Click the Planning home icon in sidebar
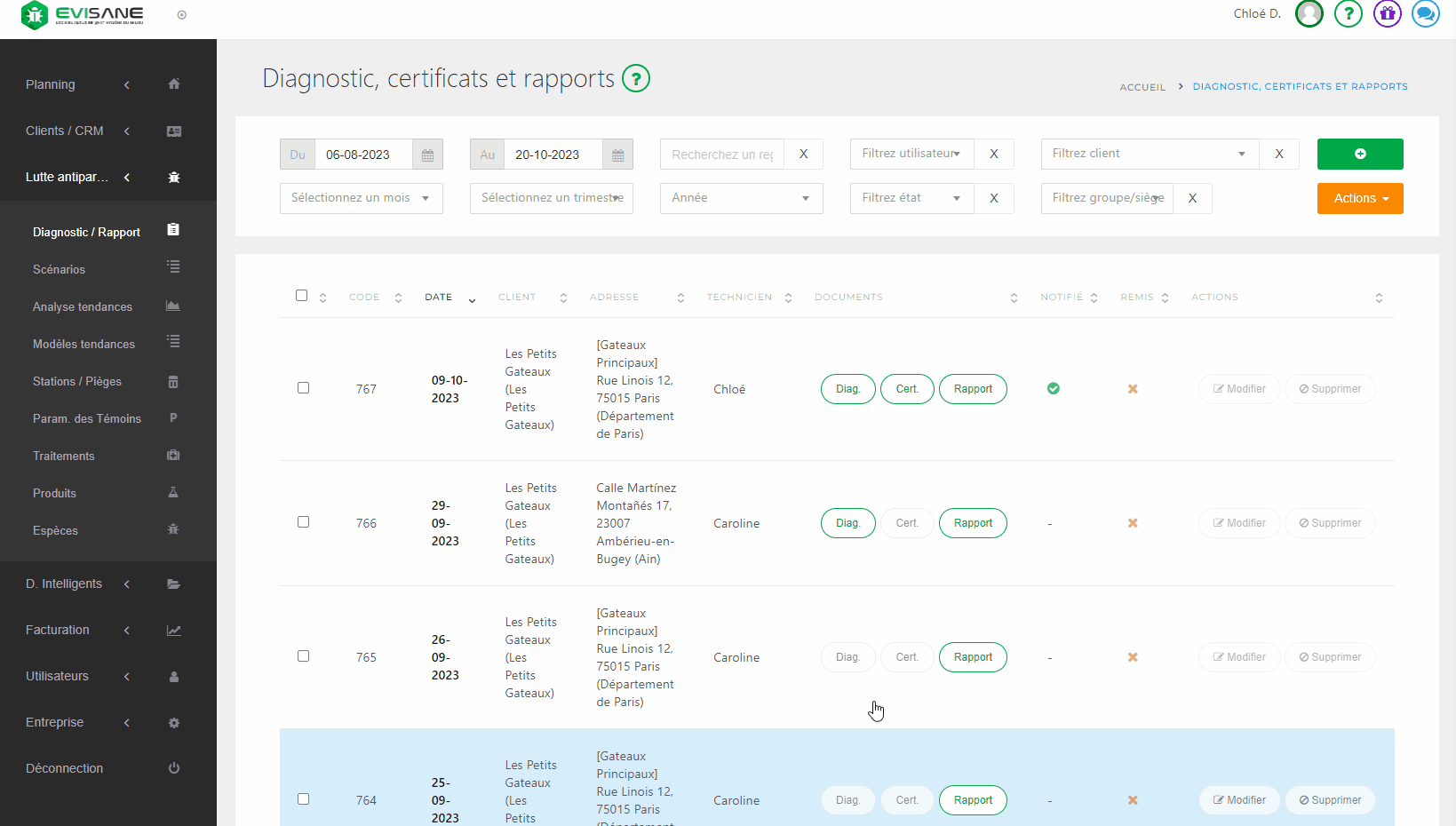Screen dimensions: 1456x826 coord(174,84)
